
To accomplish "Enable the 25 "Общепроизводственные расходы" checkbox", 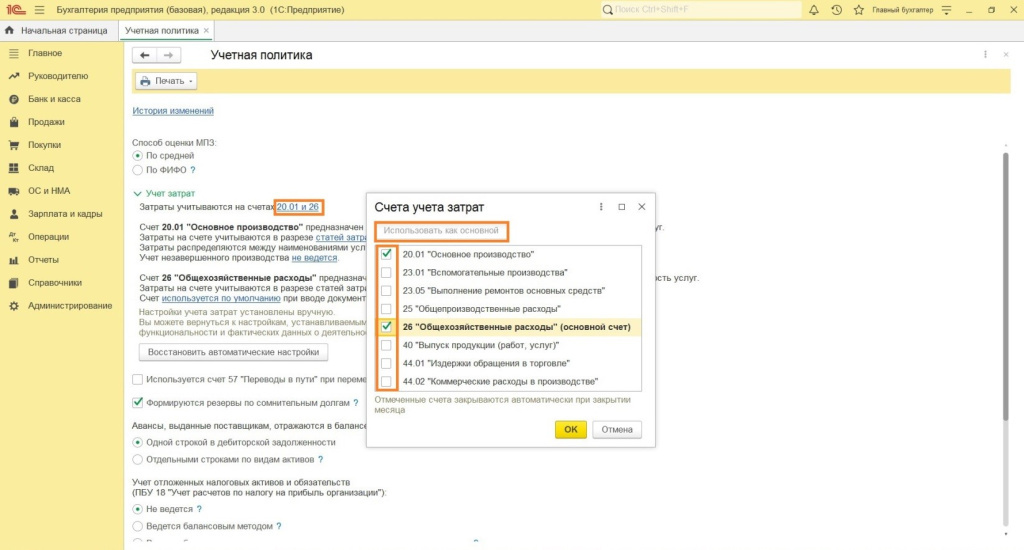I will [x=386, y=309].
